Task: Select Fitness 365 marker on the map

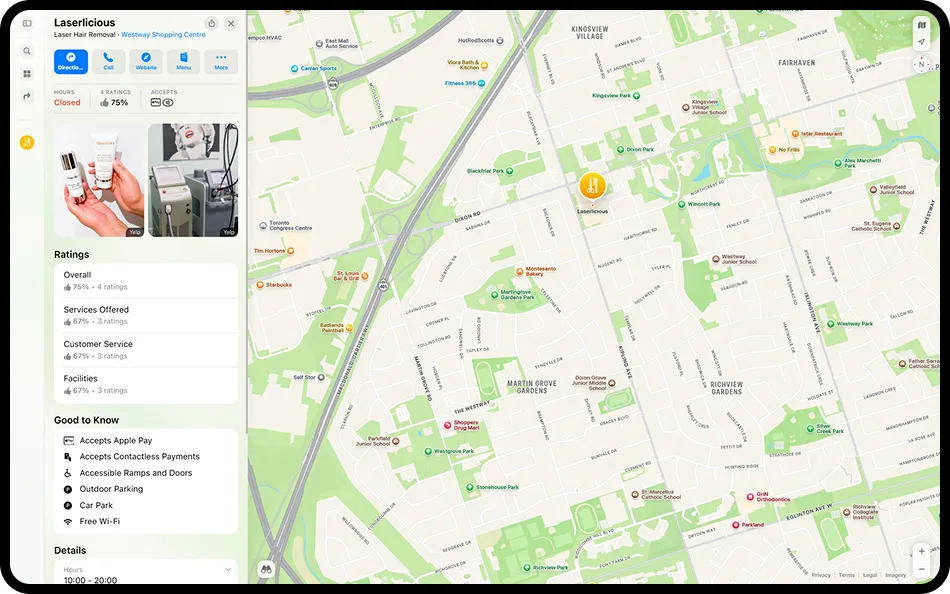Action: point(482,84)
